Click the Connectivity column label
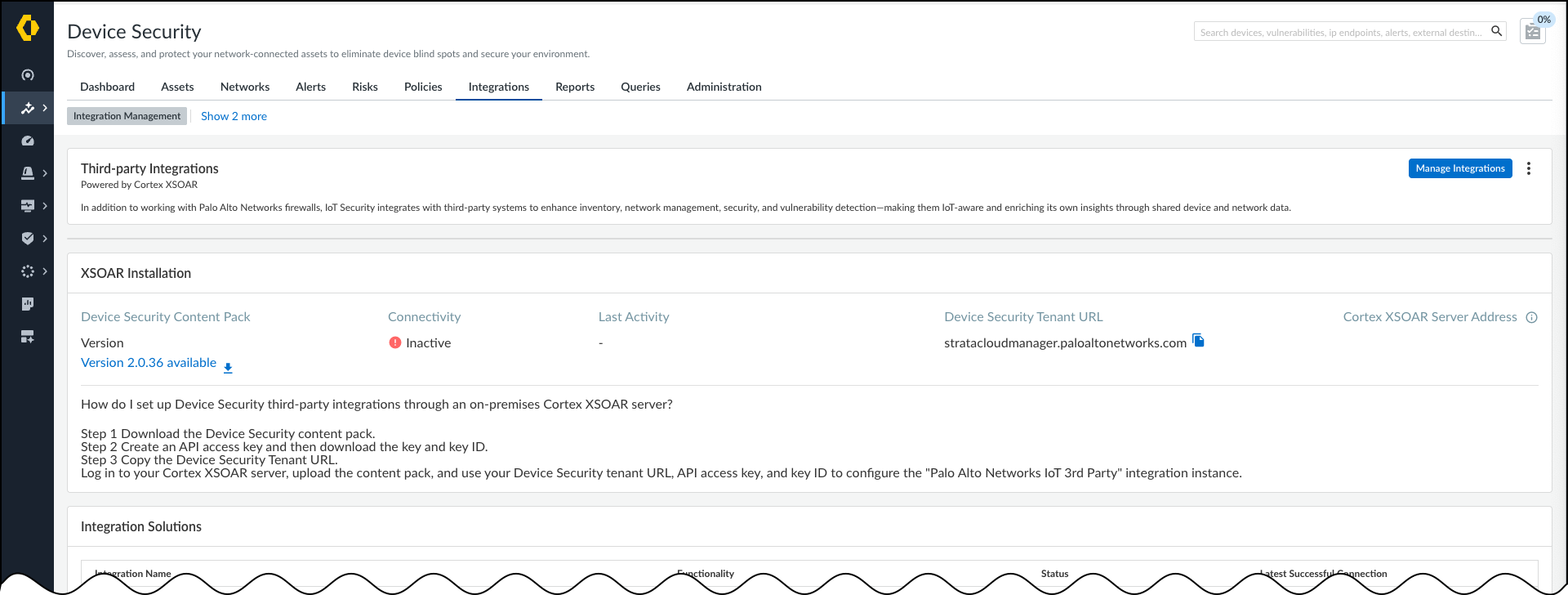 424,317
